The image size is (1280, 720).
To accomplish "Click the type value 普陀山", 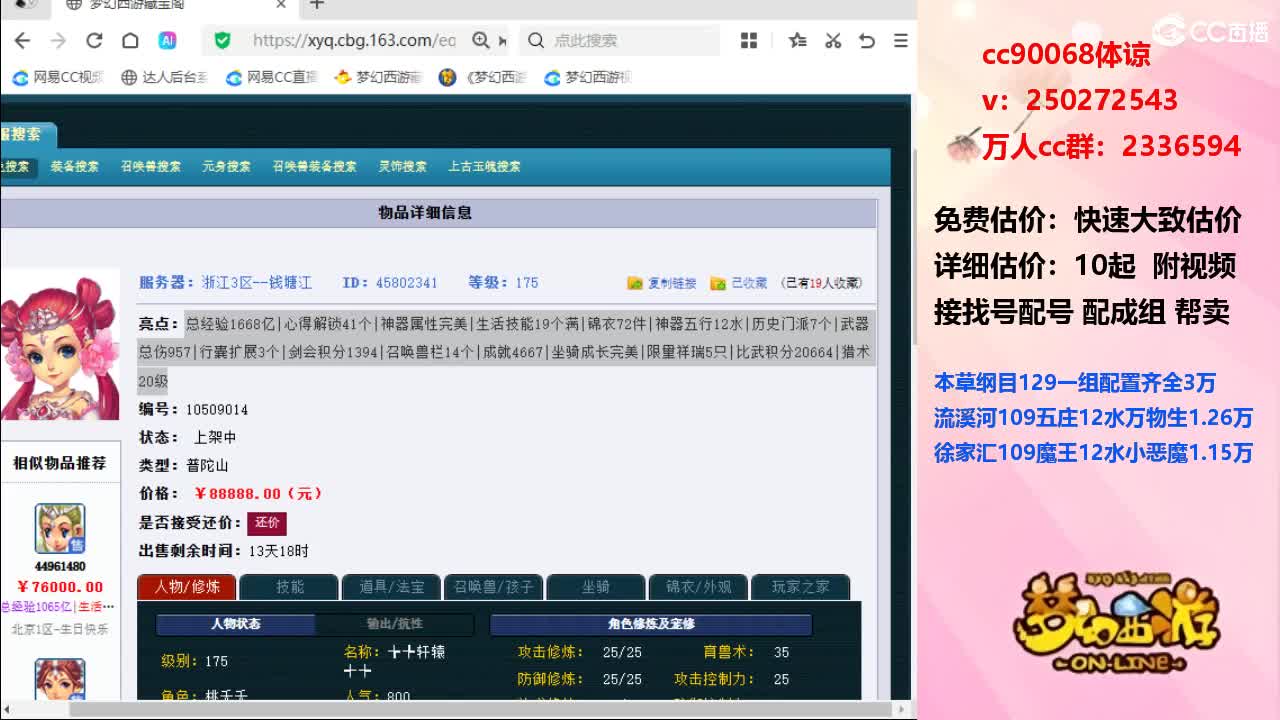I will (207, 466).
